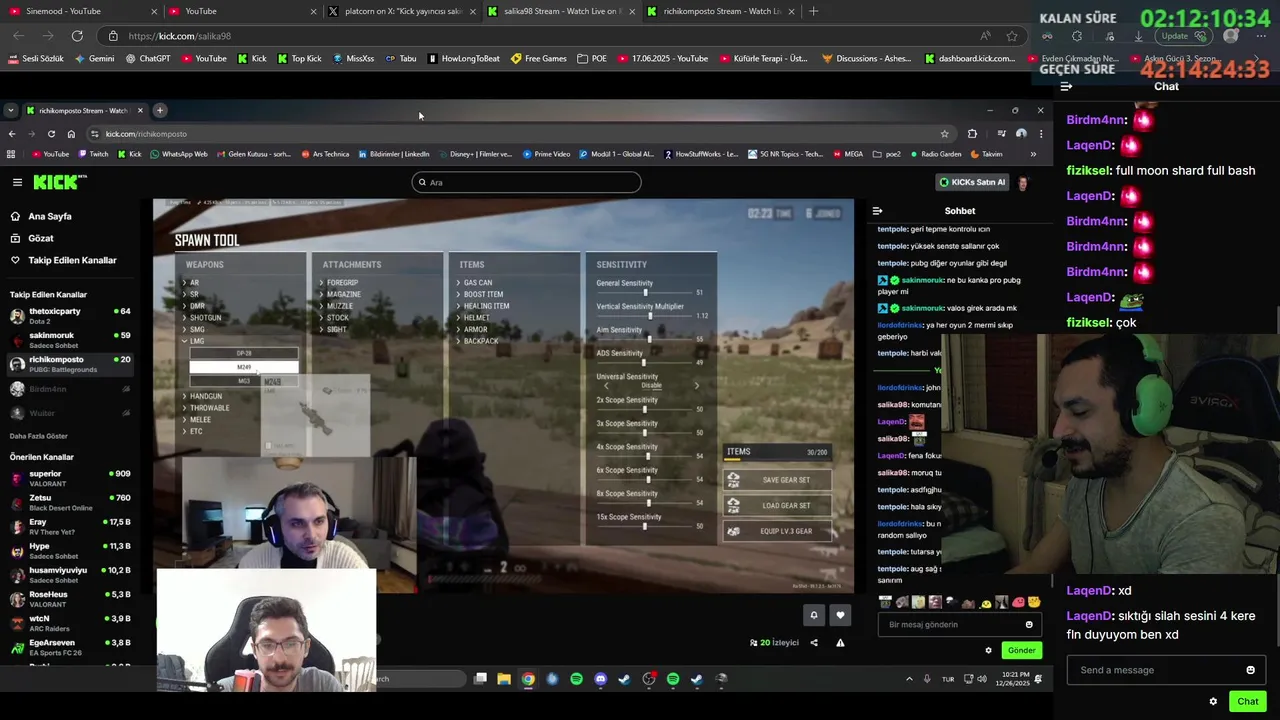Click the report warning triangle icon
1280x720 pixels.
(840, 643)
